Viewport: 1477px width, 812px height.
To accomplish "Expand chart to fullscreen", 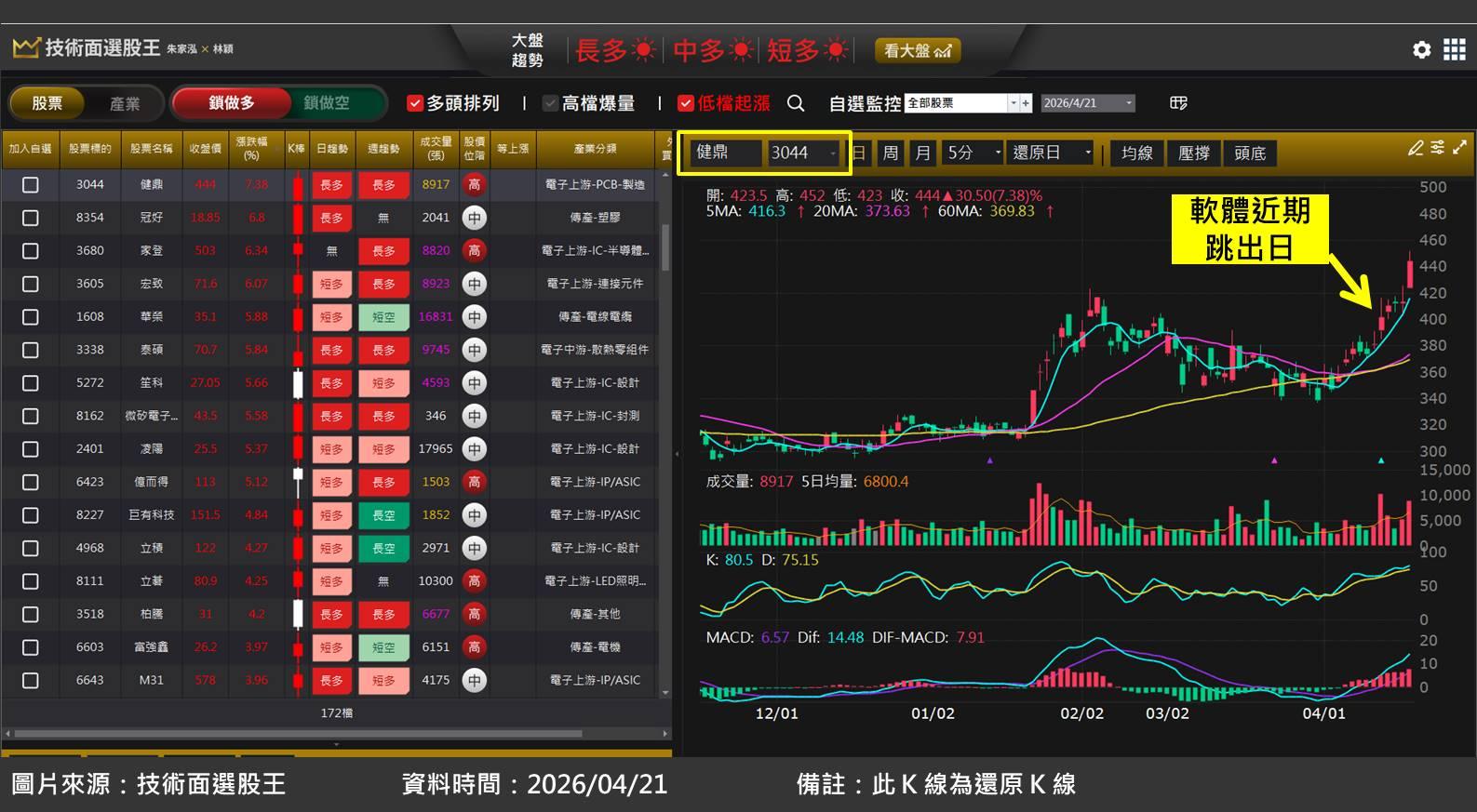I will click(x=1459, y=148).
